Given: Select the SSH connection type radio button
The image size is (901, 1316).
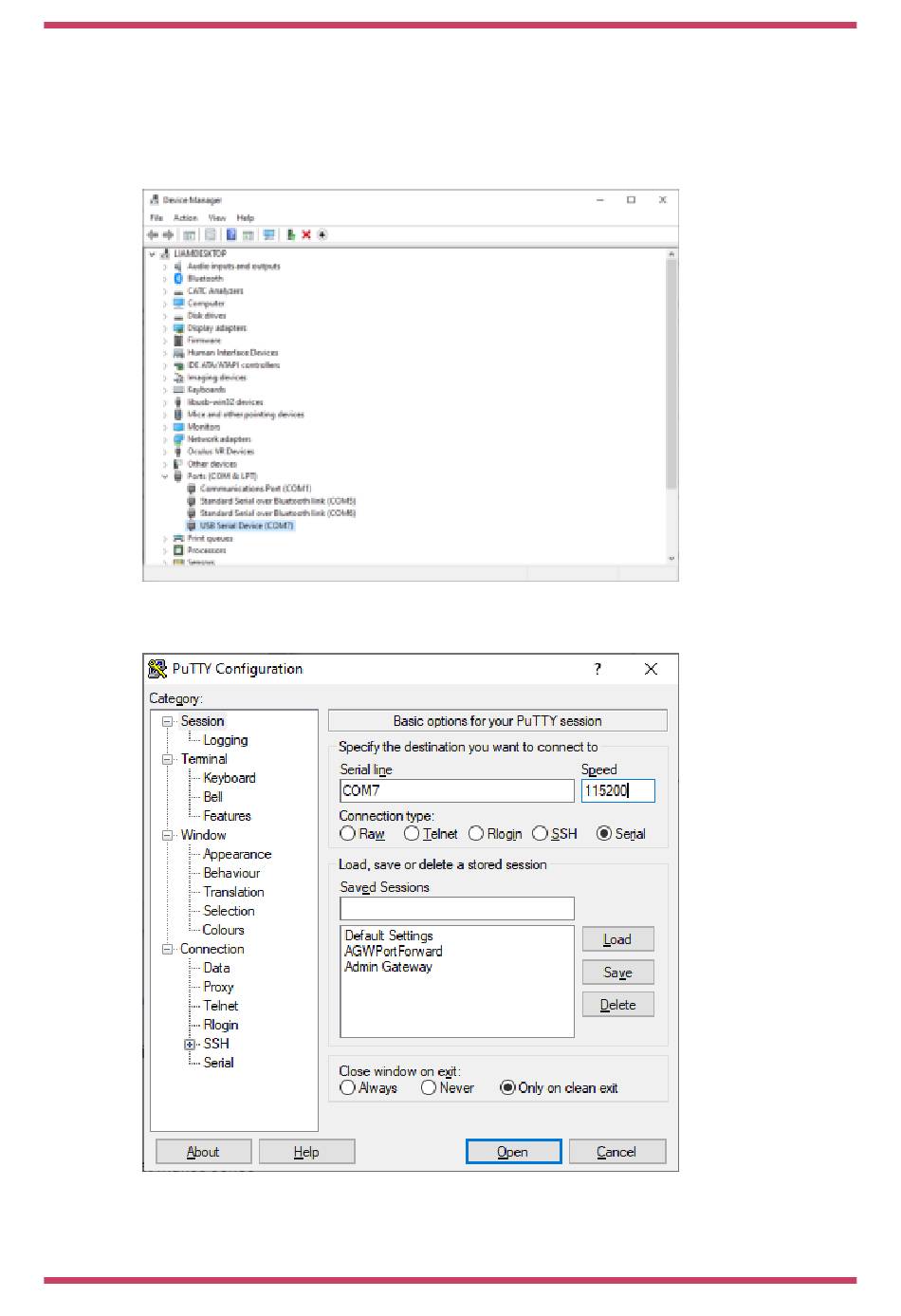Looking at the screenshot, I should coord(540,834).
